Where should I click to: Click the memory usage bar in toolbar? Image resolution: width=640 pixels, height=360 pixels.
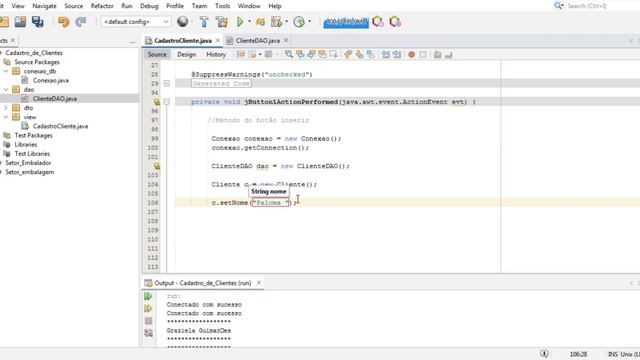point(346,22)
